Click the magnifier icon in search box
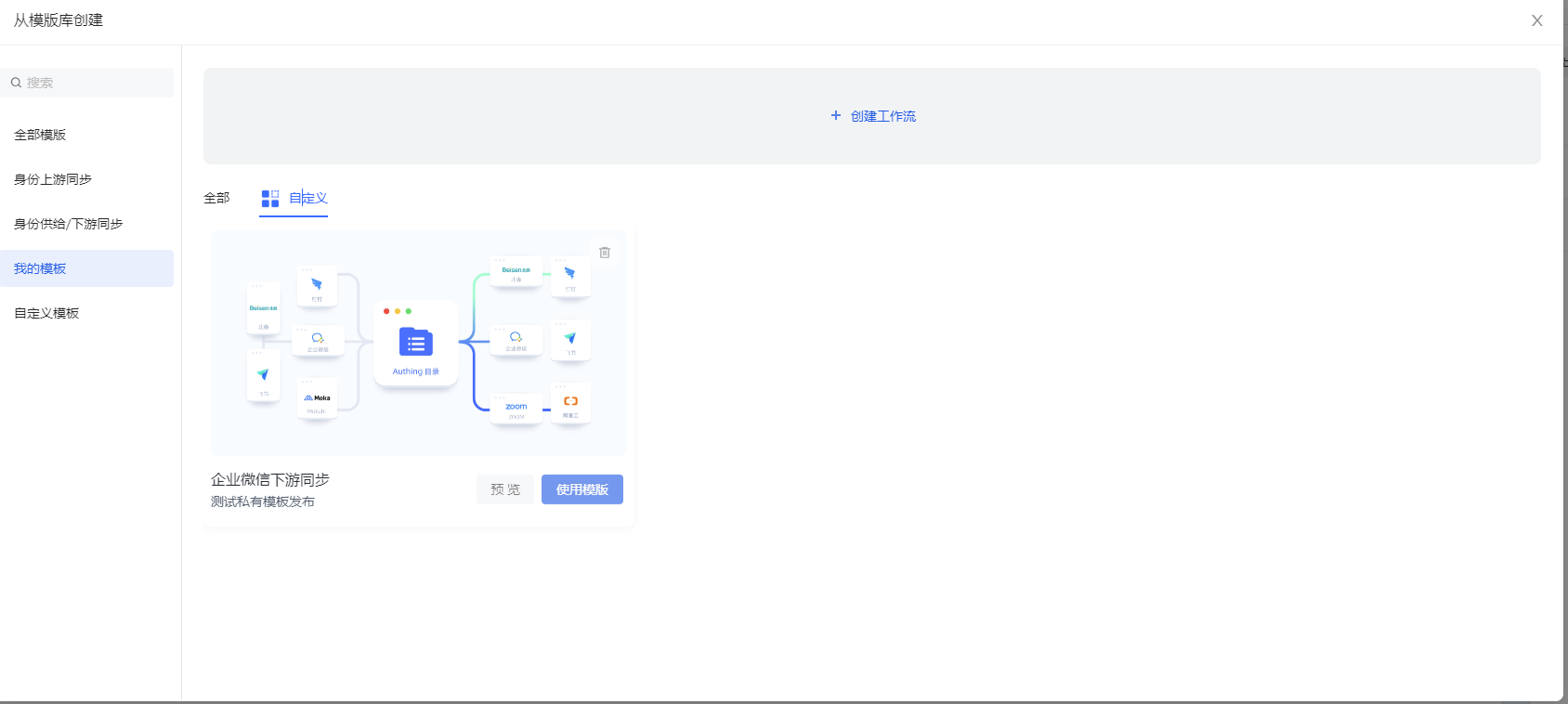This screenshot has height=704, width=1568. coord(17,83)
